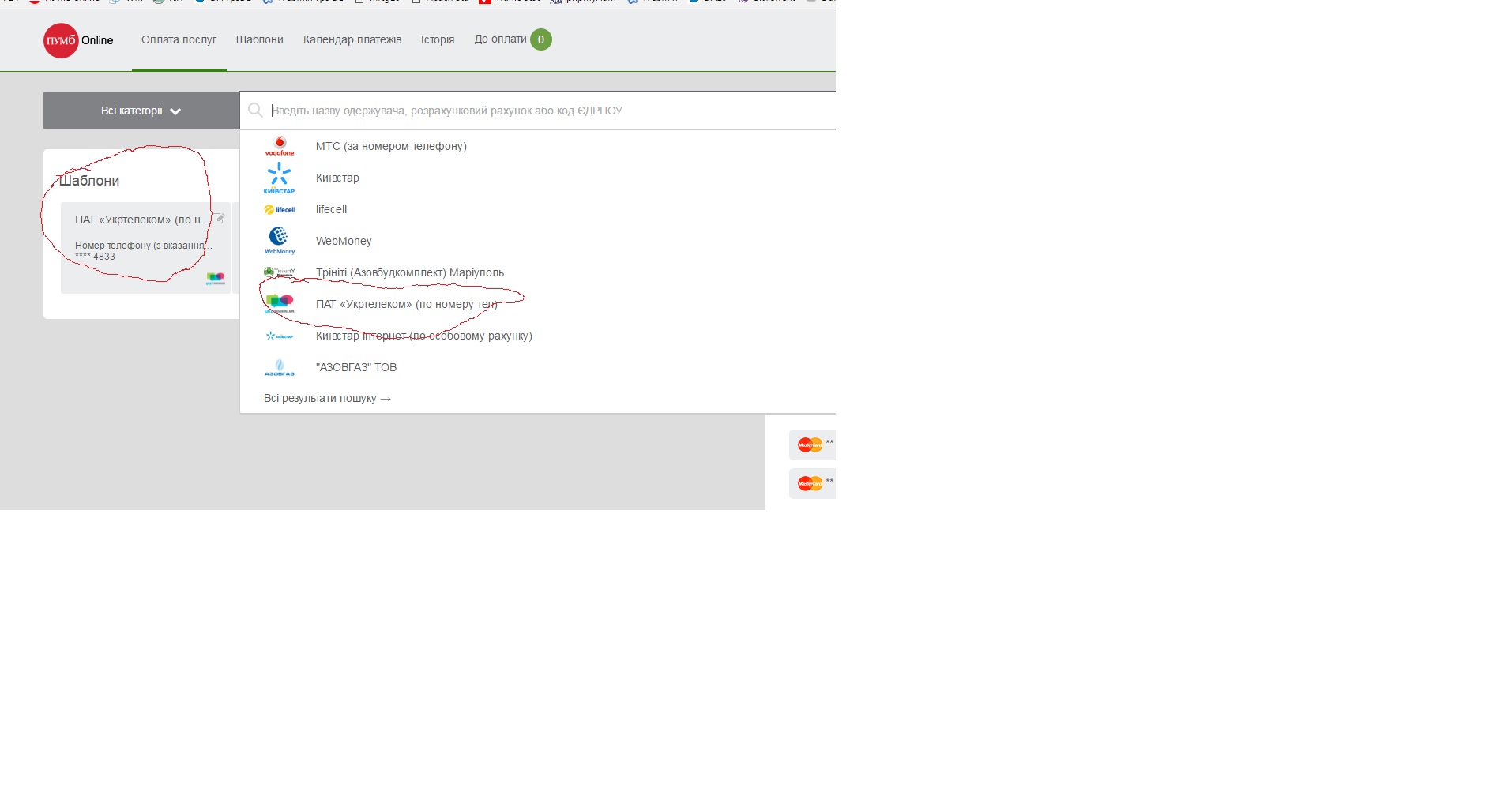This screenshot has height=788, width=1512.
Task: Click the Trinity logo icon
Action: (x=280, y=272)
